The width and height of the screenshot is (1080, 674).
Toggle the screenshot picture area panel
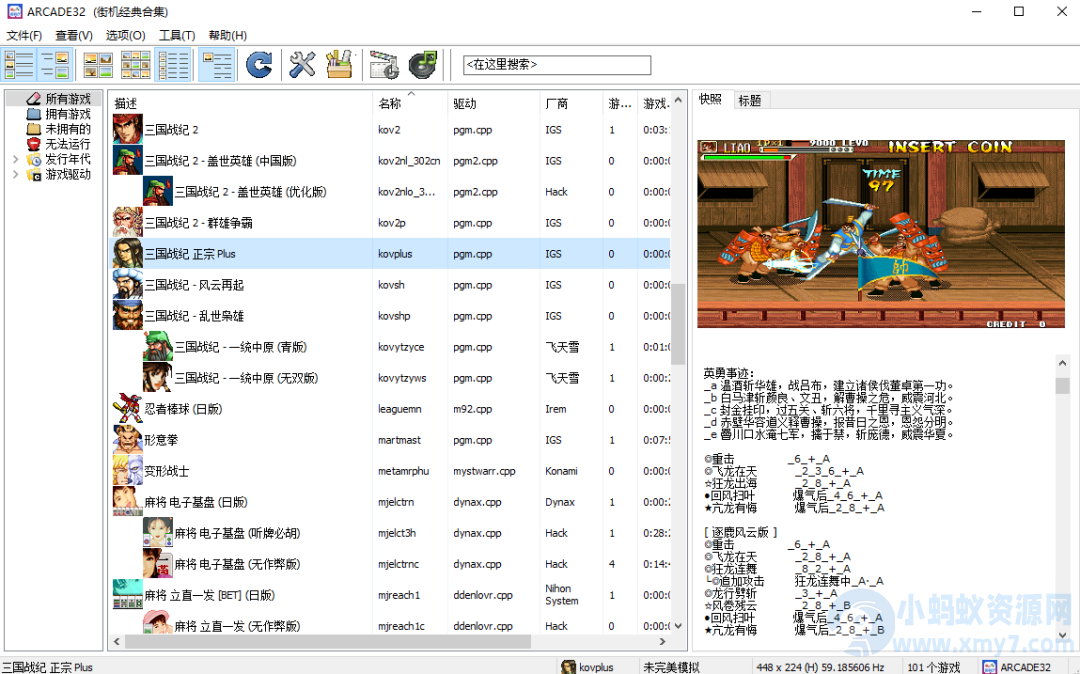[x=55, y=65]
